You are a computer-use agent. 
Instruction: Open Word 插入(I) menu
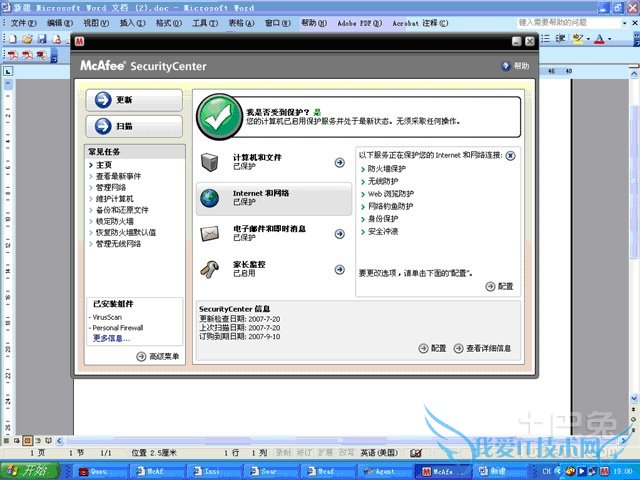click(132, 23)
